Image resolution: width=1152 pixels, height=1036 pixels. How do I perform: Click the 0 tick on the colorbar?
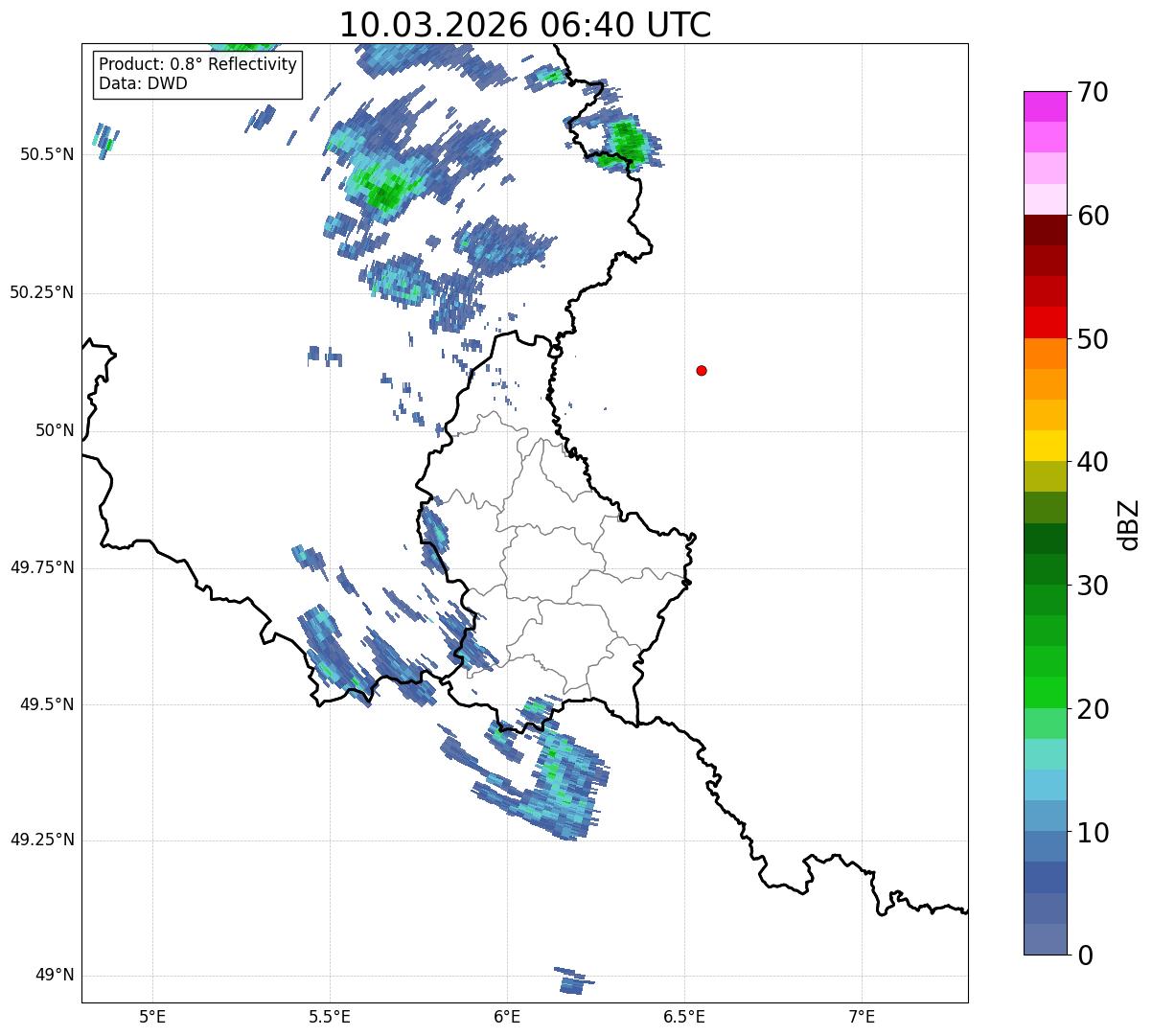[x=1084, y=955]
